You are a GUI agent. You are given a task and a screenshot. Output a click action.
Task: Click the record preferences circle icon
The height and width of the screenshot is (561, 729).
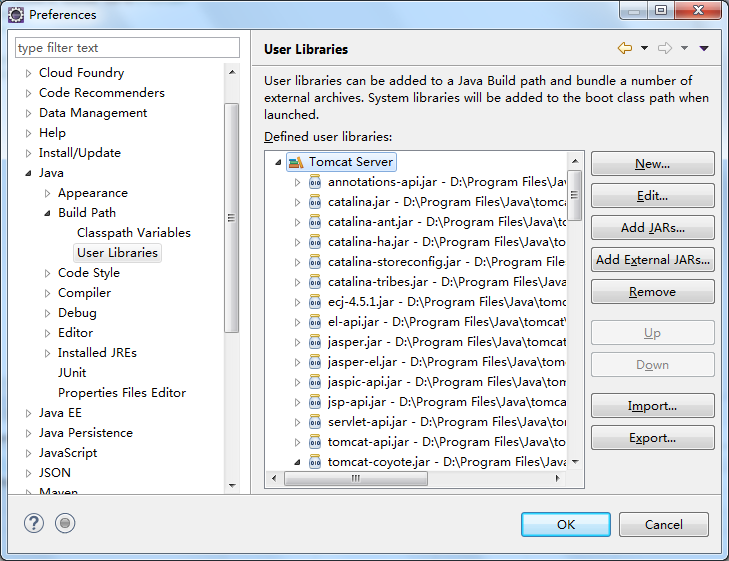point(65,523)
